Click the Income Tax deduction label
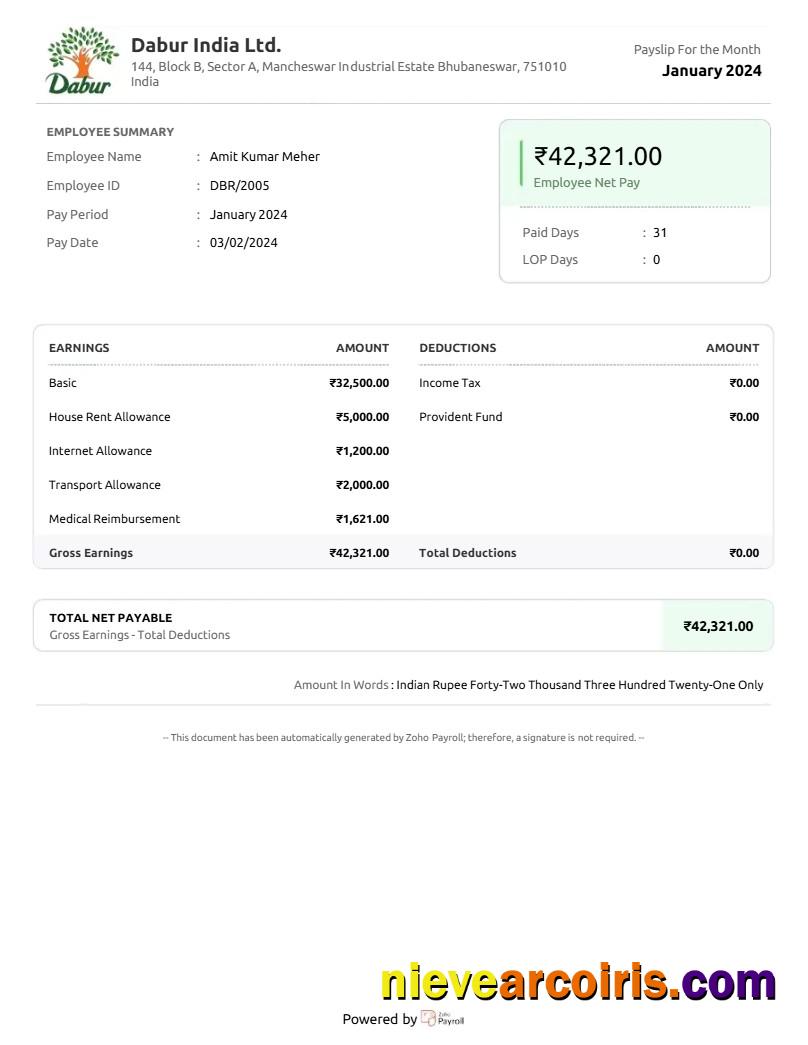 coord(450,383)
